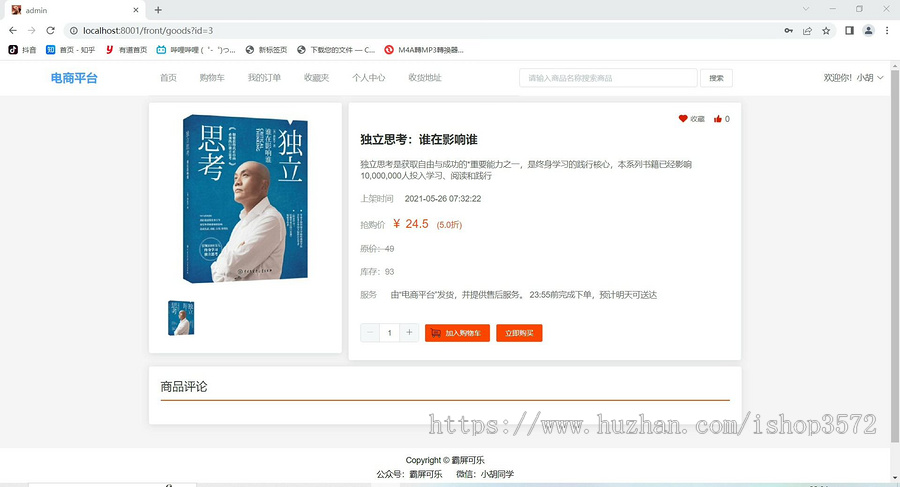
Task: Increase quantity with plus button
Action: tap(409, 333)
